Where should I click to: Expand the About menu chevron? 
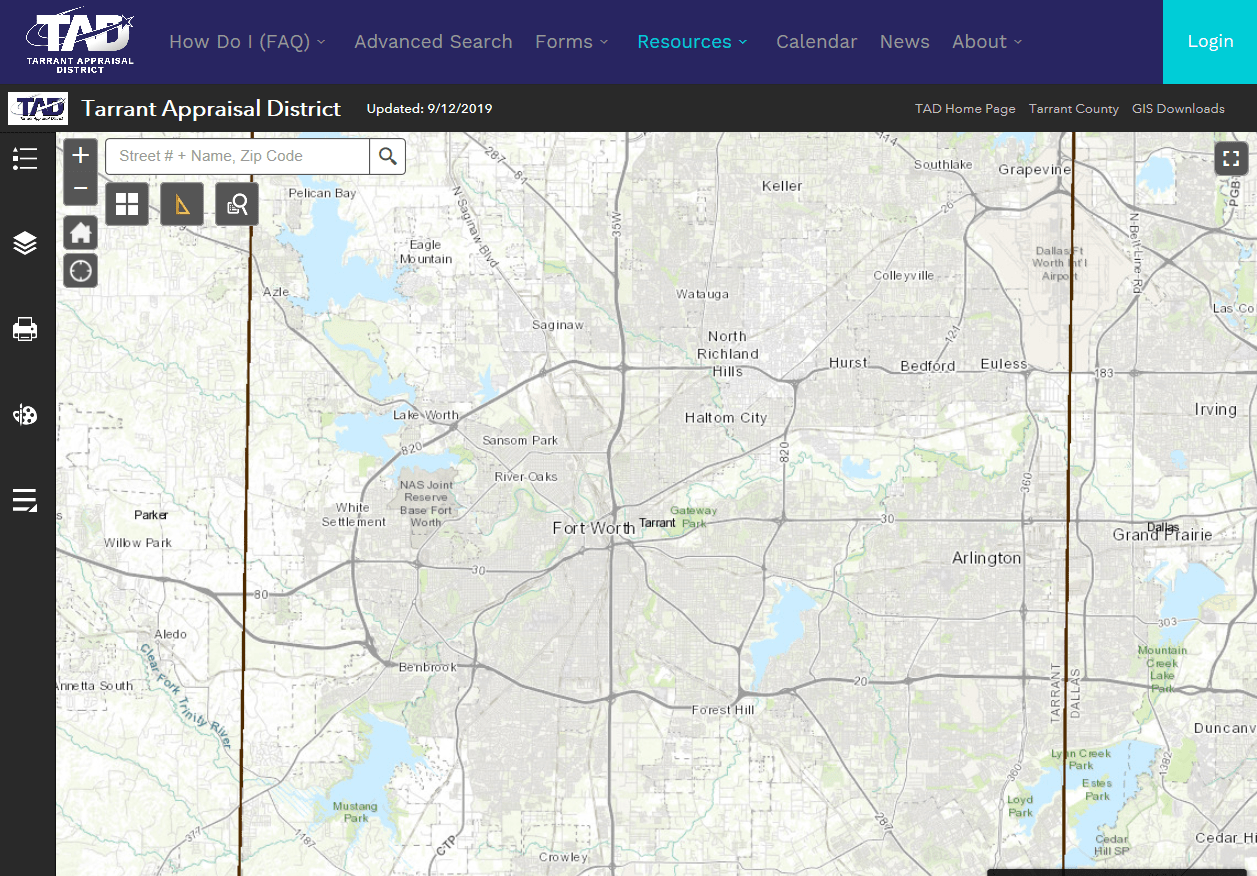(x=1017, y=42)
